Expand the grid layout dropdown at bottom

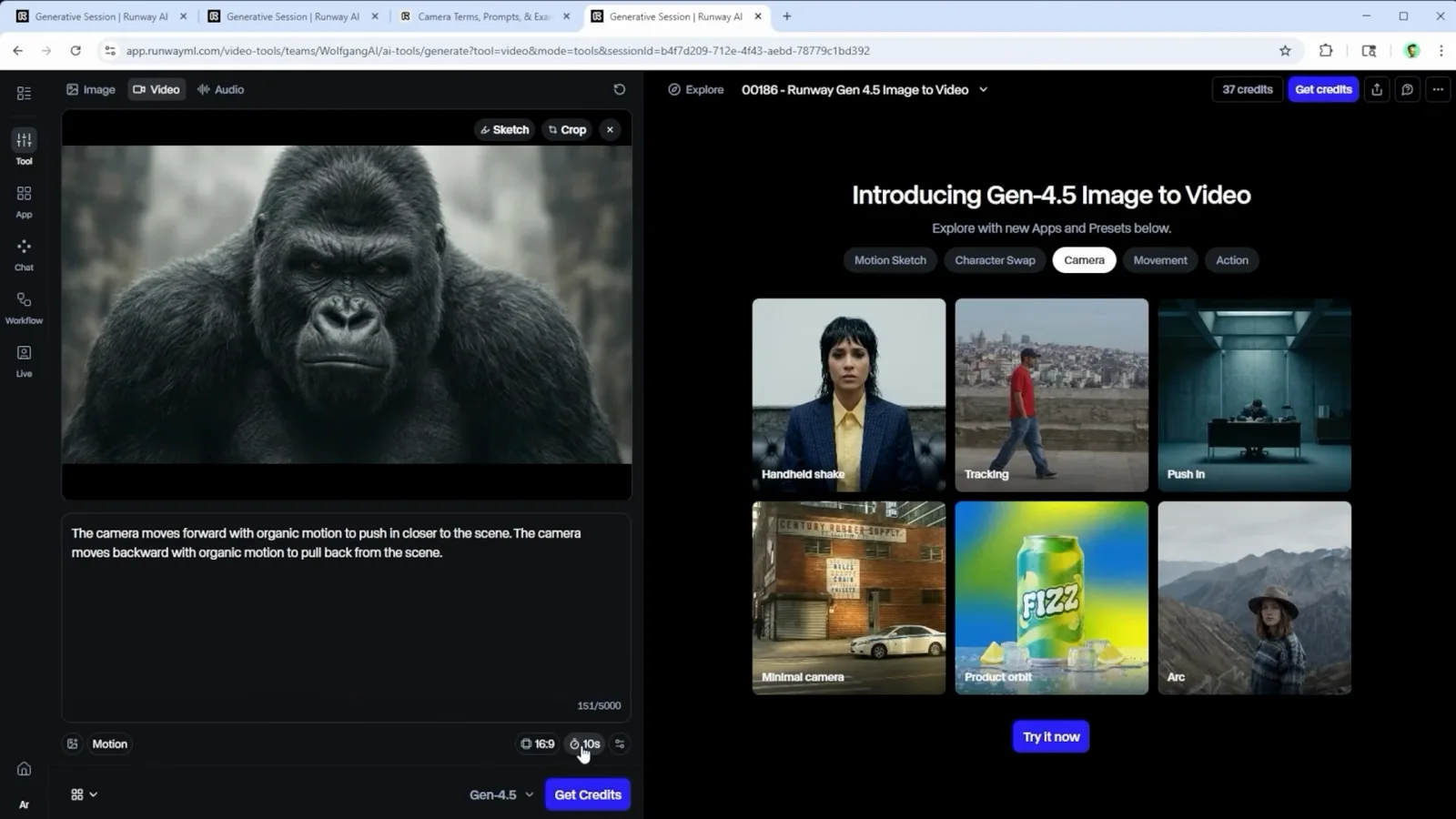84,794
